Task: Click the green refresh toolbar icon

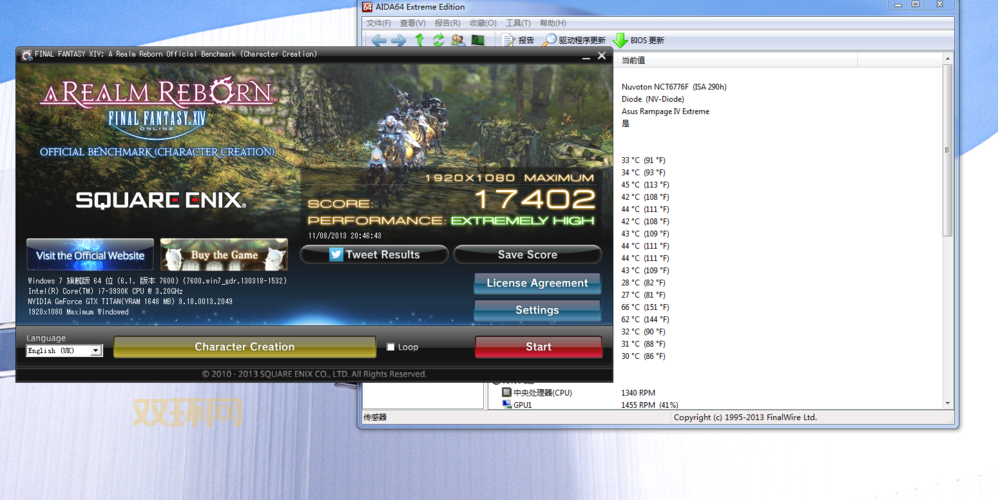Action: click(x=438, y=40)
